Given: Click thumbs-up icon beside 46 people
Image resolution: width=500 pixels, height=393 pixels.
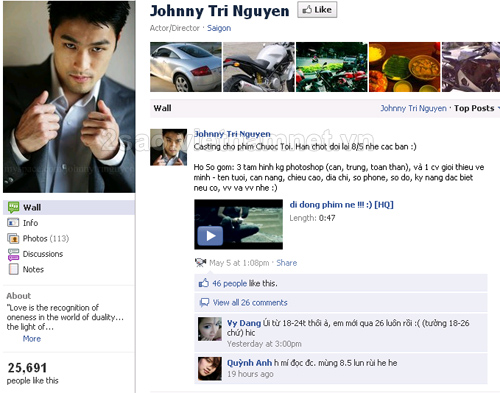Looking at the screenshot, I should (203, 283).
